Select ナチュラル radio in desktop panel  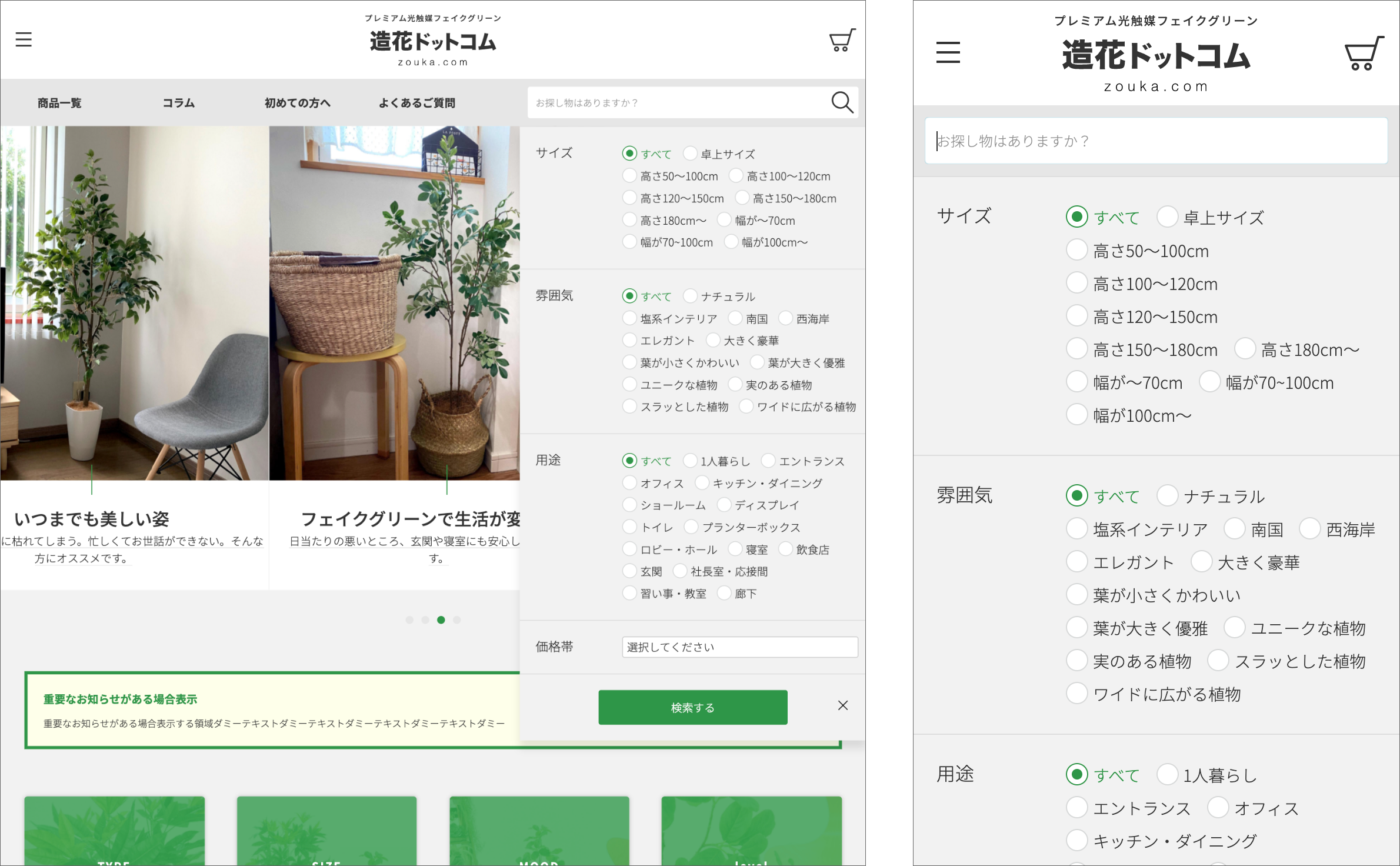690,296
